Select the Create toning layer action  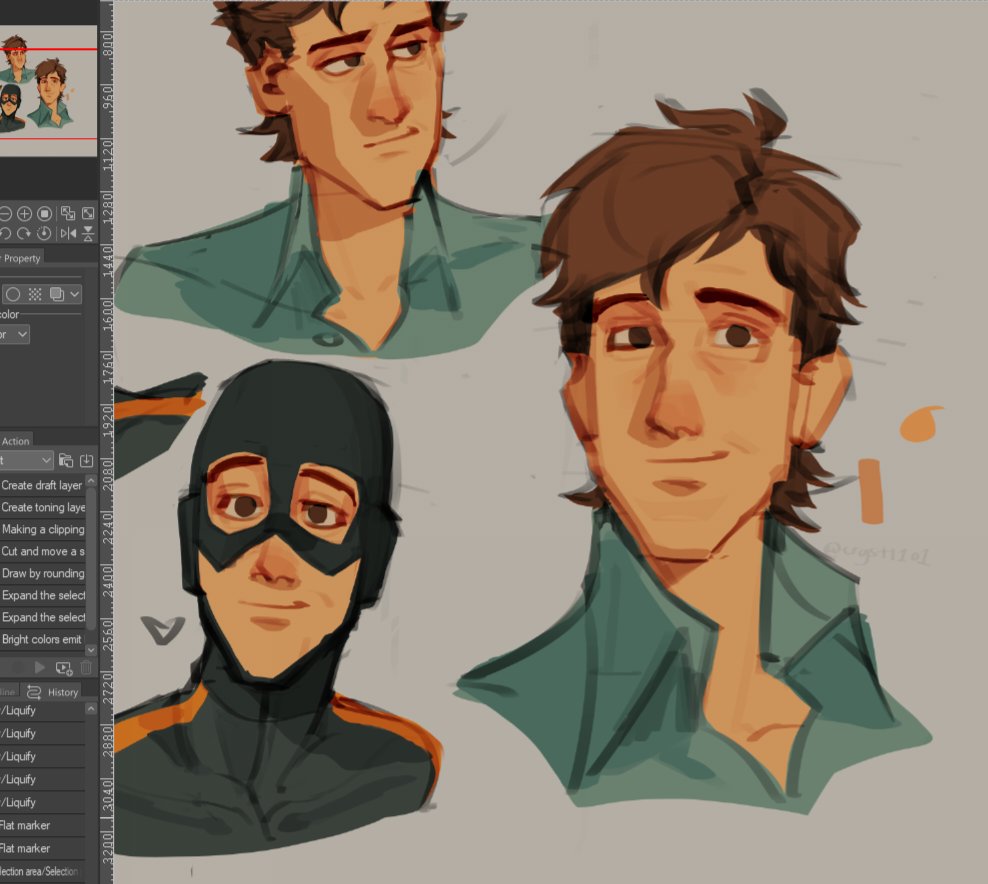click(x=42, y=507)
